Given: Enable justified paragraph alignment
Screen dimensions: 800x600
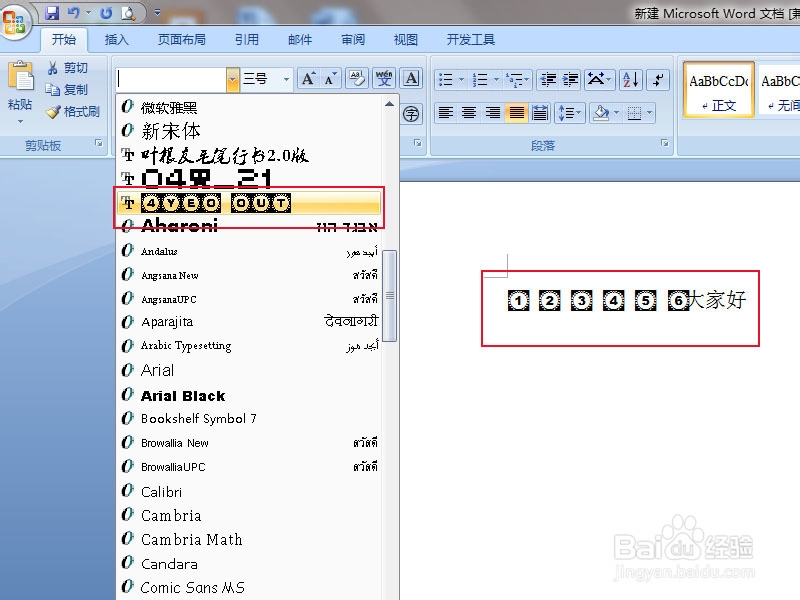Looking at the screenshot, I should coord(515,113).
